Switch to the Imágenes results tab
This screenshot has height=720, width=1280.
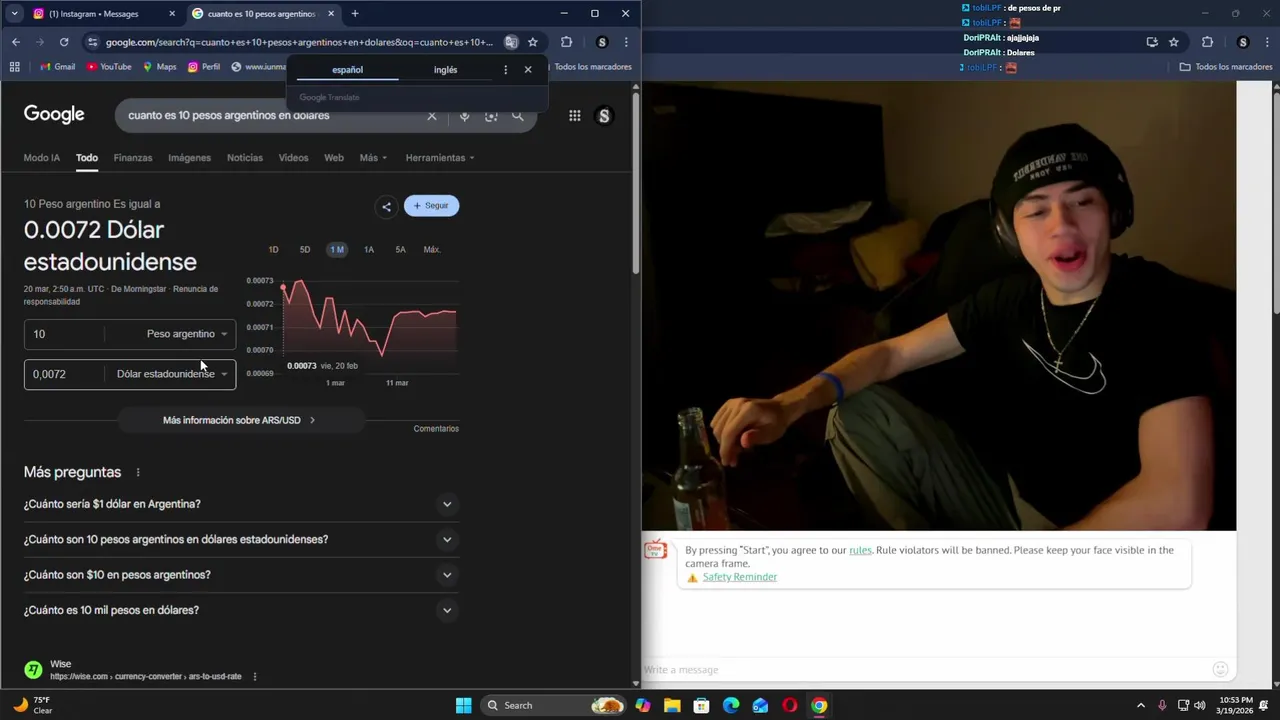[189, 158]
